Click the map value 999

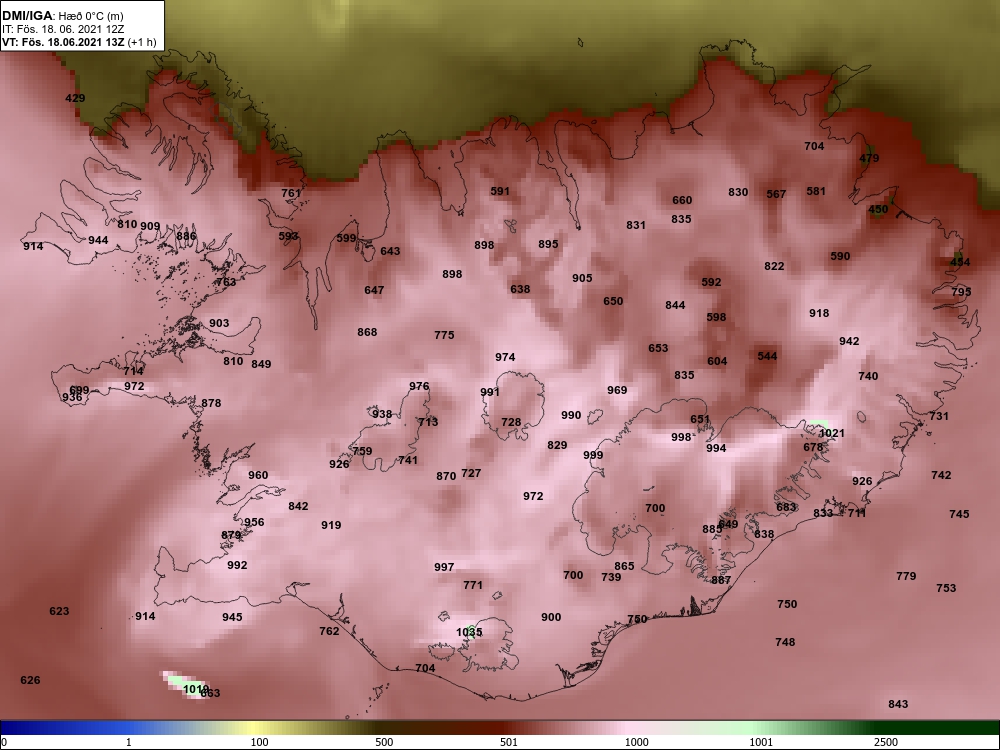click(x=592, y=455)
